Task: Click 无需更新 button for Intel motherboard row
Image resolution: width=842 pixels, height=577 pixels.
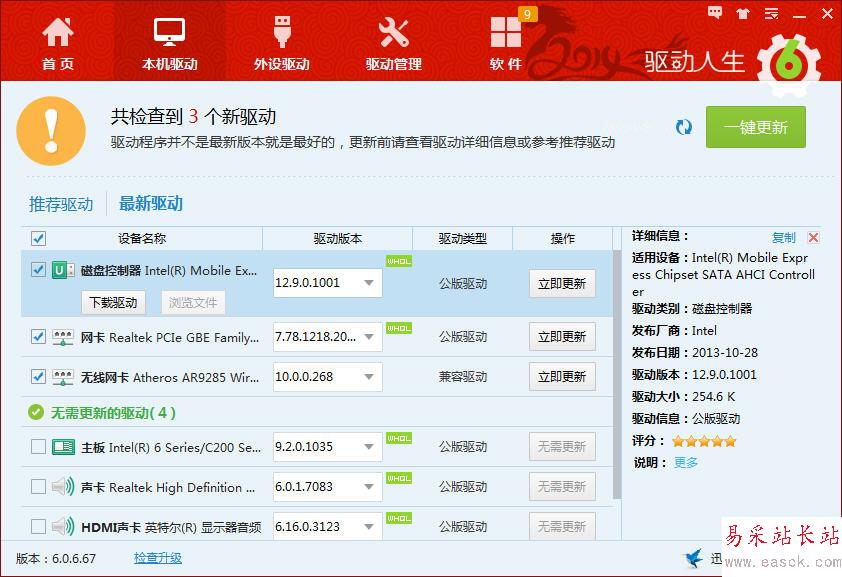Action: 562,447
